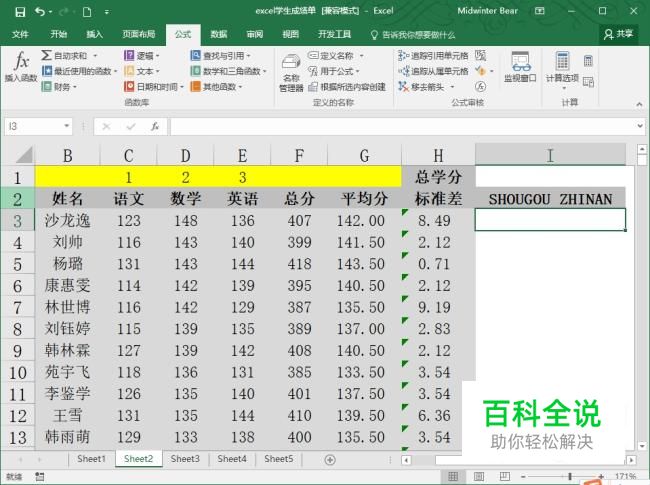650x485 pixels.
Task: Open the Customize Quick Access Toolbar dropdown
Action: click(x=107, y=12)
